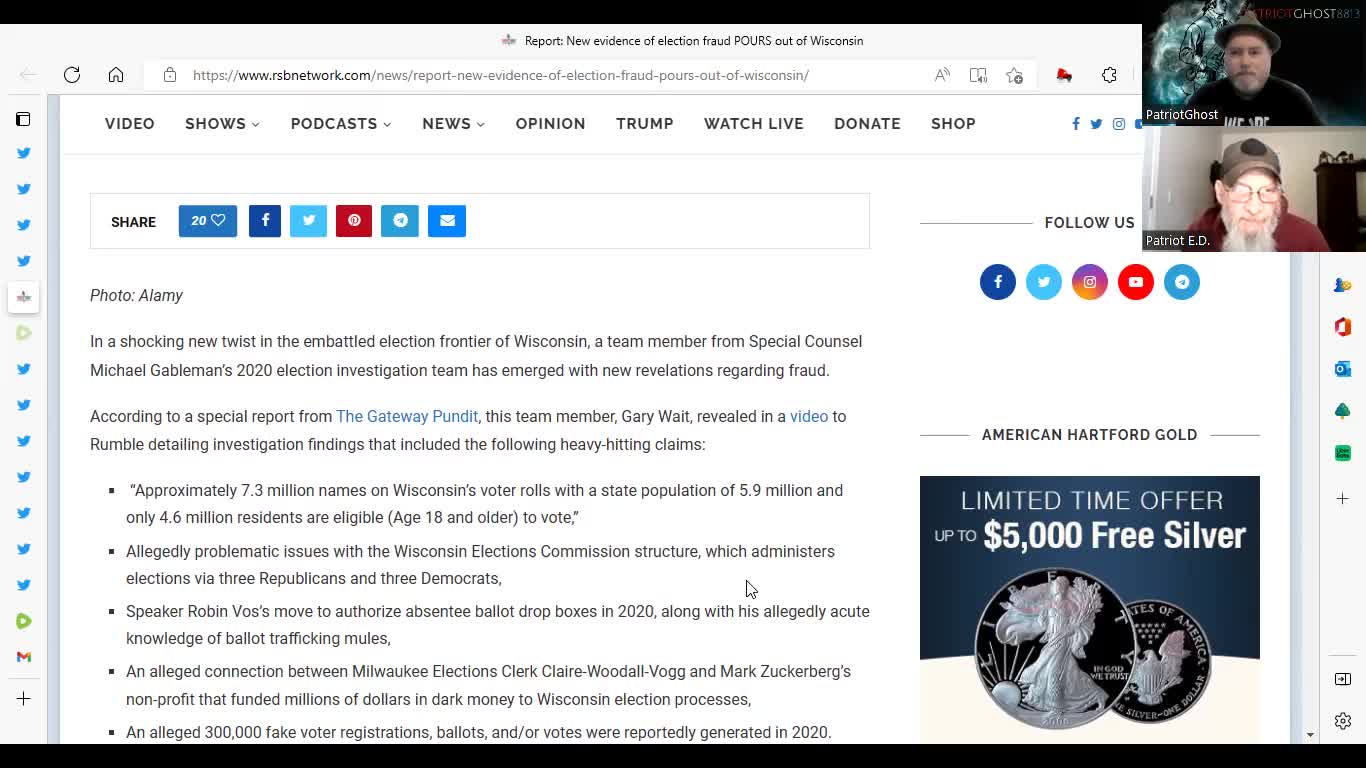
Task: Expand the NEWS dropdown menu
Action: point(453,124)
